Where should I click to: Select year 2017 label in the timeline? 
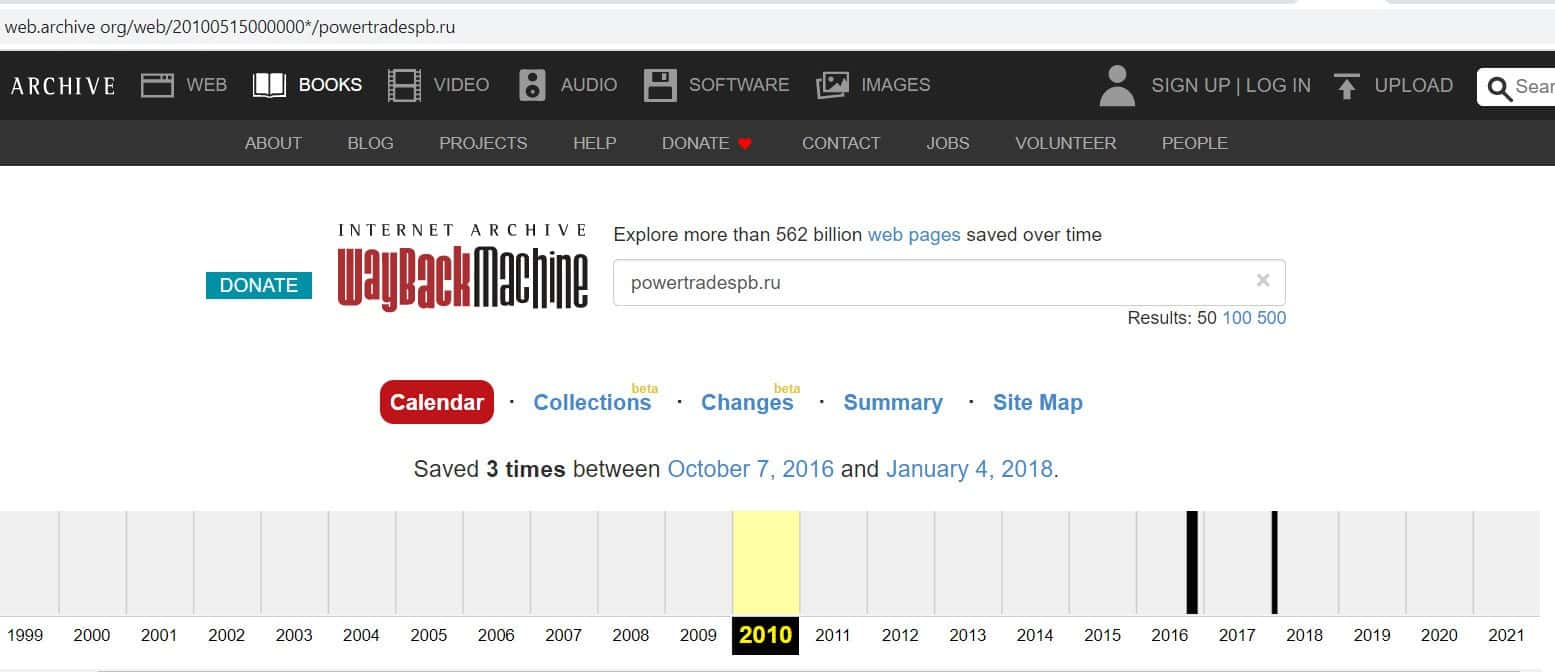coord(1237,635)
